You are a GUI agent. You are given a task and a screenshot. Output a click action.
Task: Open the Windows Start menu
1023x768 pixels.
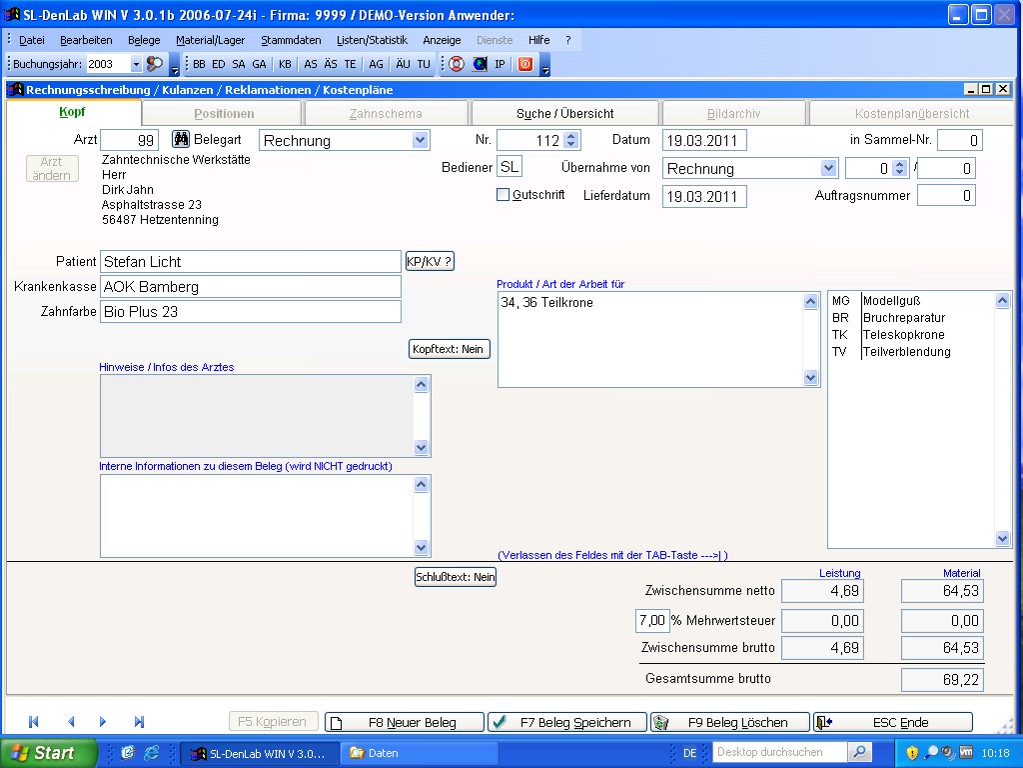[48, 753]
